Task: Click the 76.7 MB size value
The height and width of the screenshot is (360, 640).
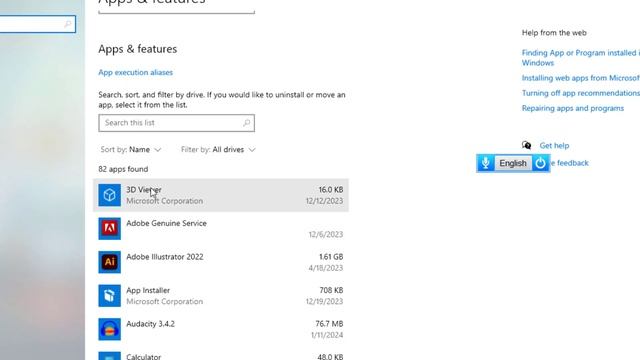Action: pyautogui.click(x=329, y=324)
